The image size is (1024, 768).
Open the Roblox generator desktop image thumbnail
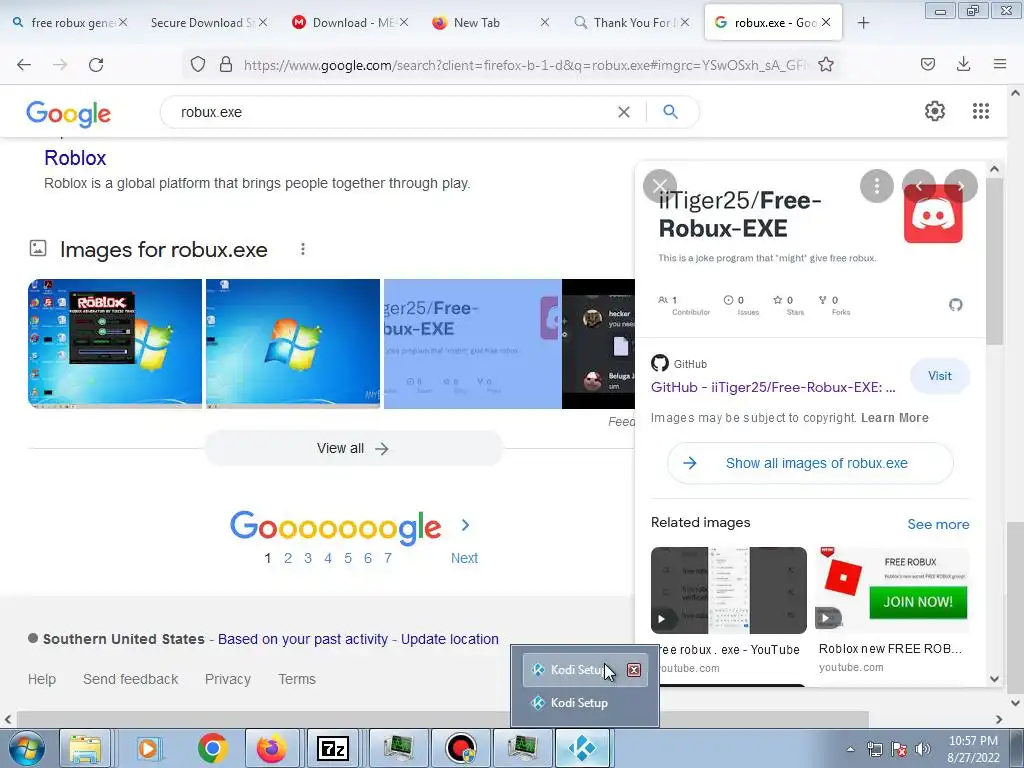click(x=115, y=344)
